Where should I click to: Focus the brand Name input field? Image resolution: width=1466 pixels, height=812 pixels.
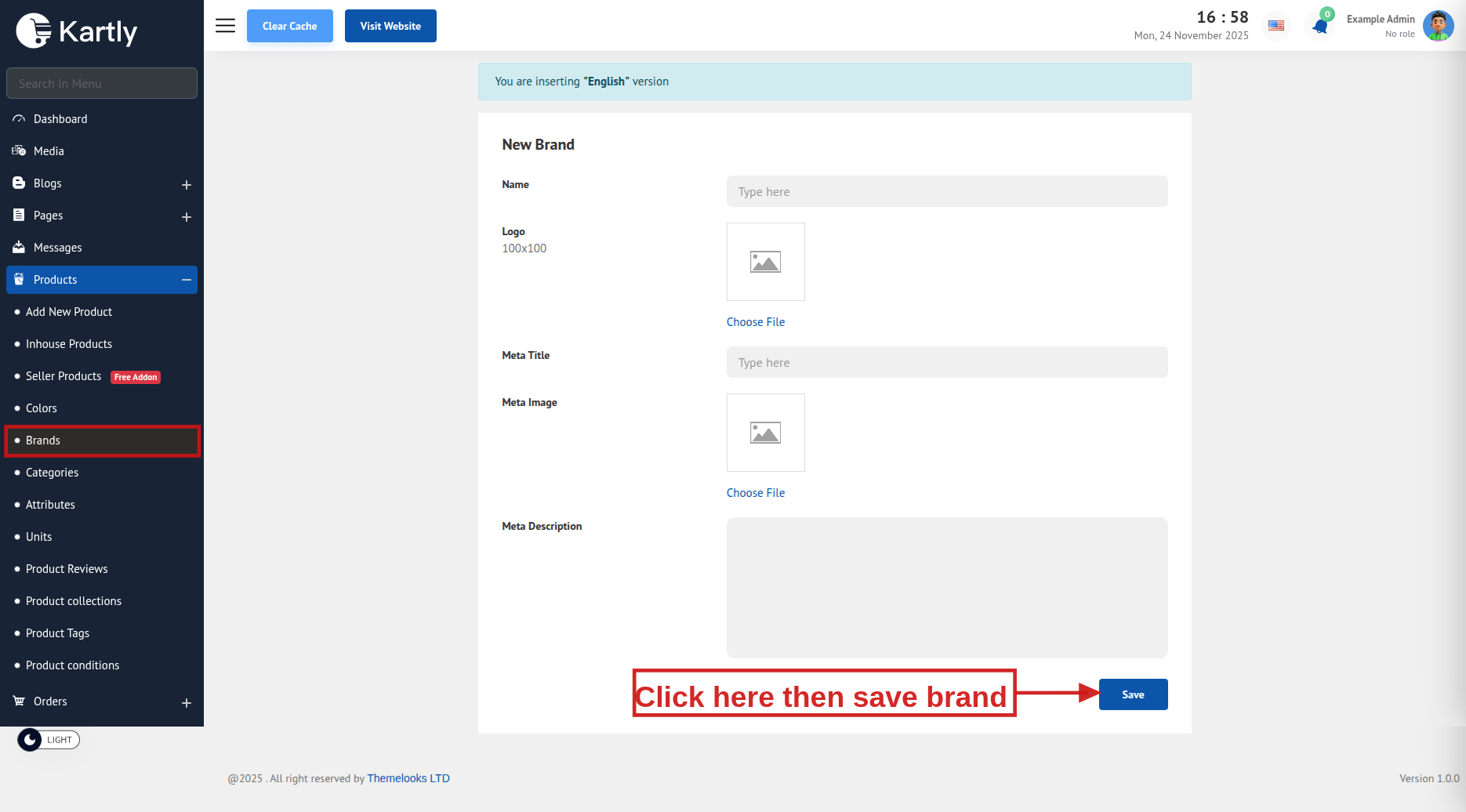coord(946,192)
